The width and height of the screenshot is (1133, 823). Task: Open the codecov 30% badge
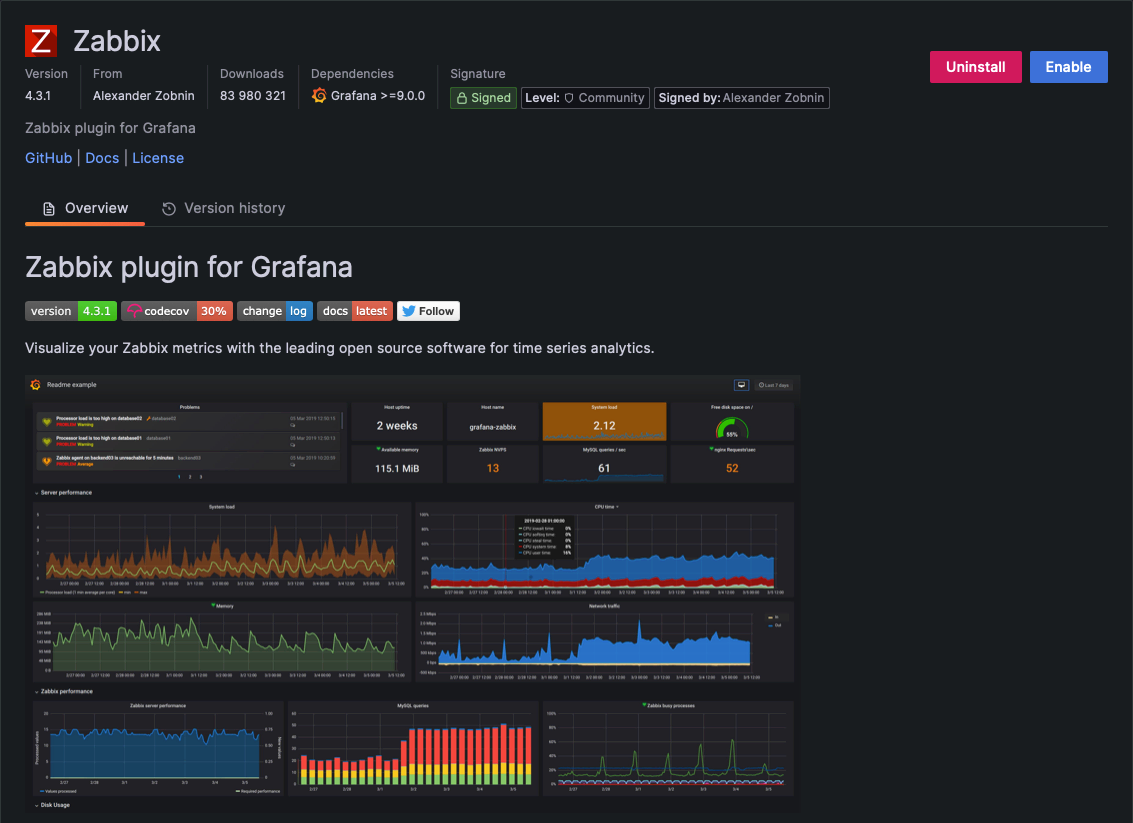pyautogui.click(x=177, y=311)
